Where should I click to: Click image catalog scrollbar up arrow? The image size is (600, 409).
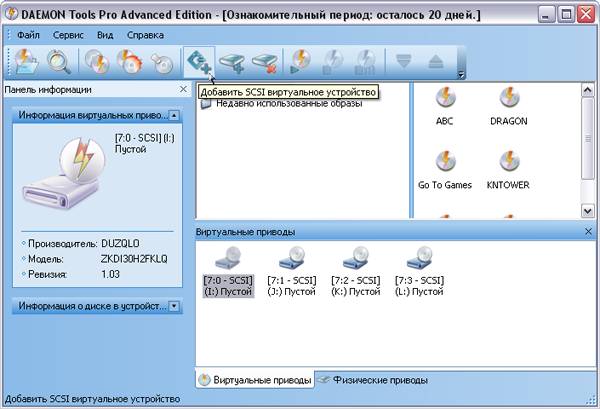587,90
